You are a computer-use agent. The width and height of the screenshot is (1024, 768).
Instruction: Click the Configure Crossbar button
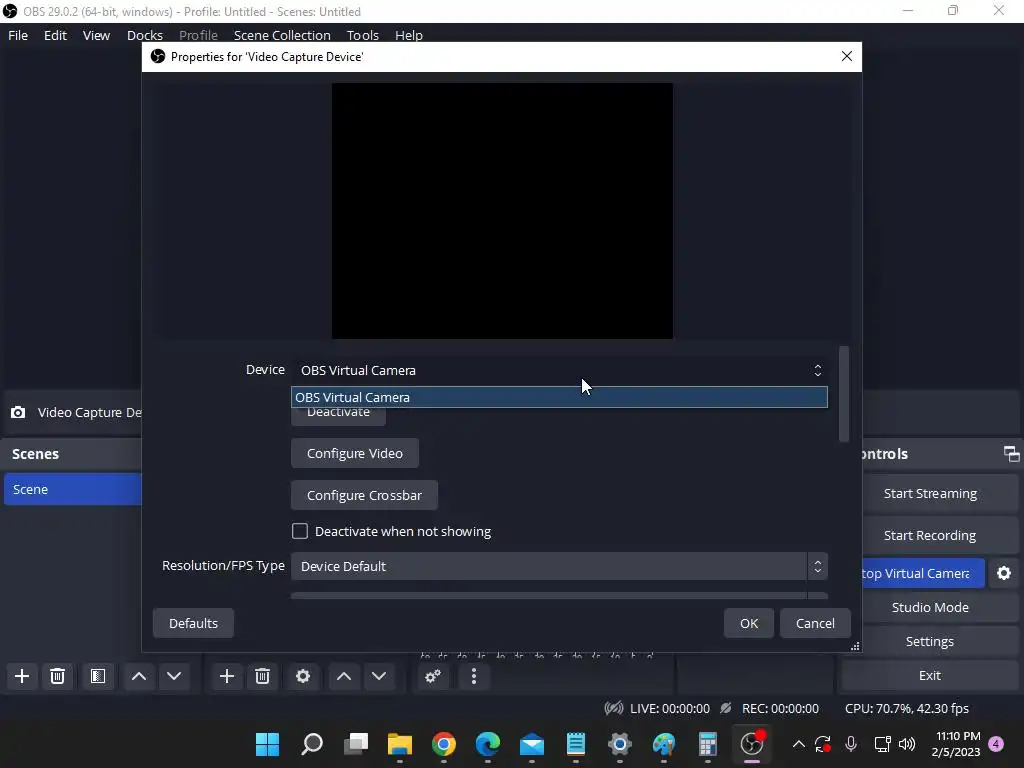point(364,495)
